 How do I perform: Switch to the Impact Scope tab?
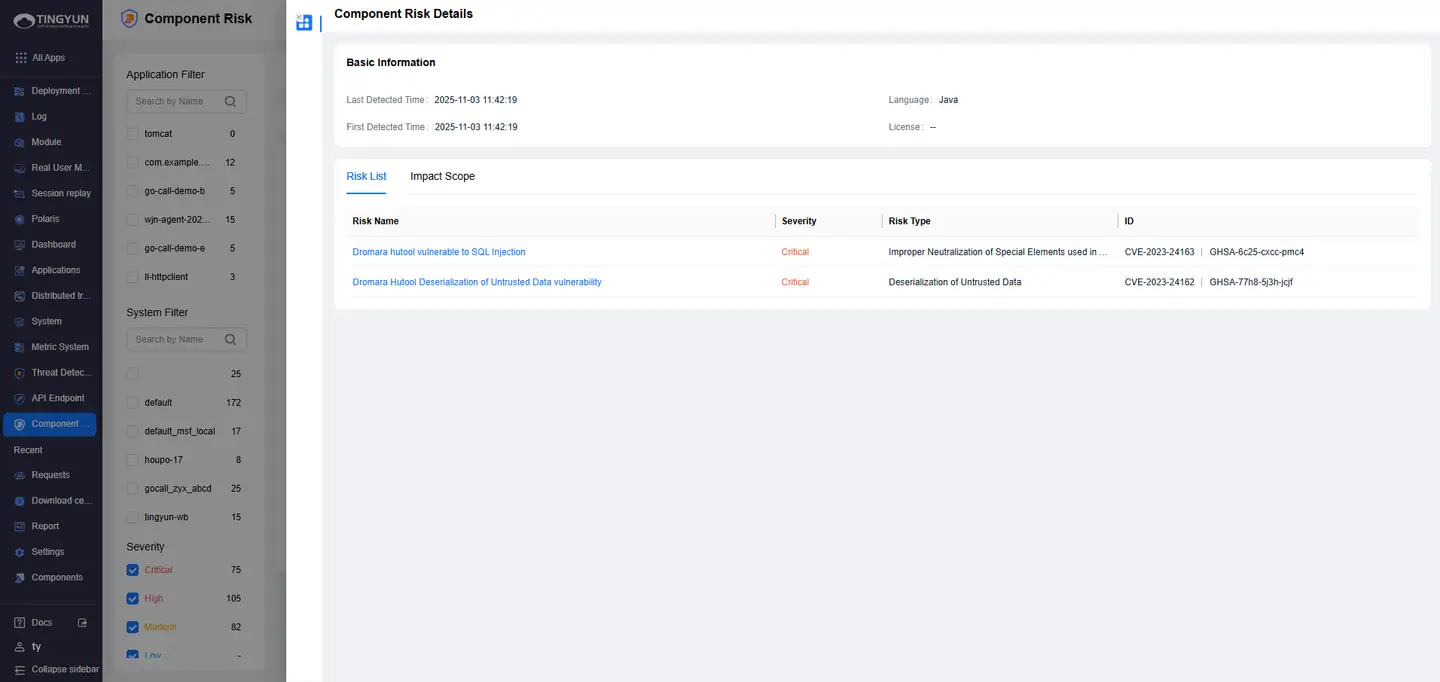pos(442,177)
